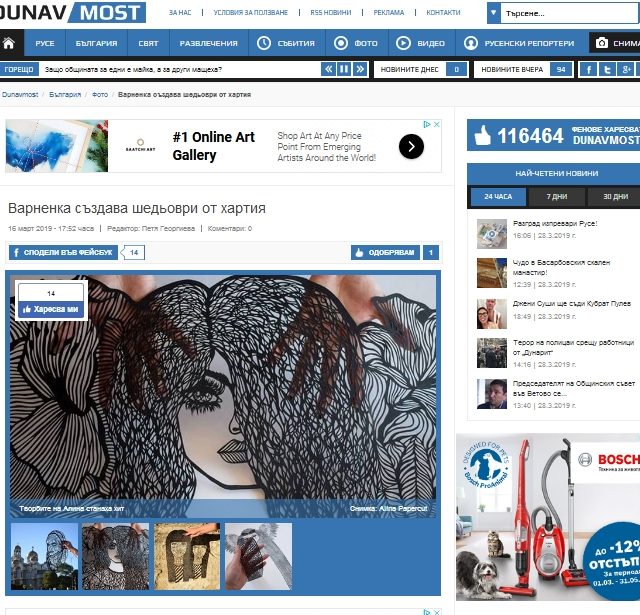Switch to the 30 ДНИ tab
The width and height of the screenshot is (640, 615).
(615, 196)
